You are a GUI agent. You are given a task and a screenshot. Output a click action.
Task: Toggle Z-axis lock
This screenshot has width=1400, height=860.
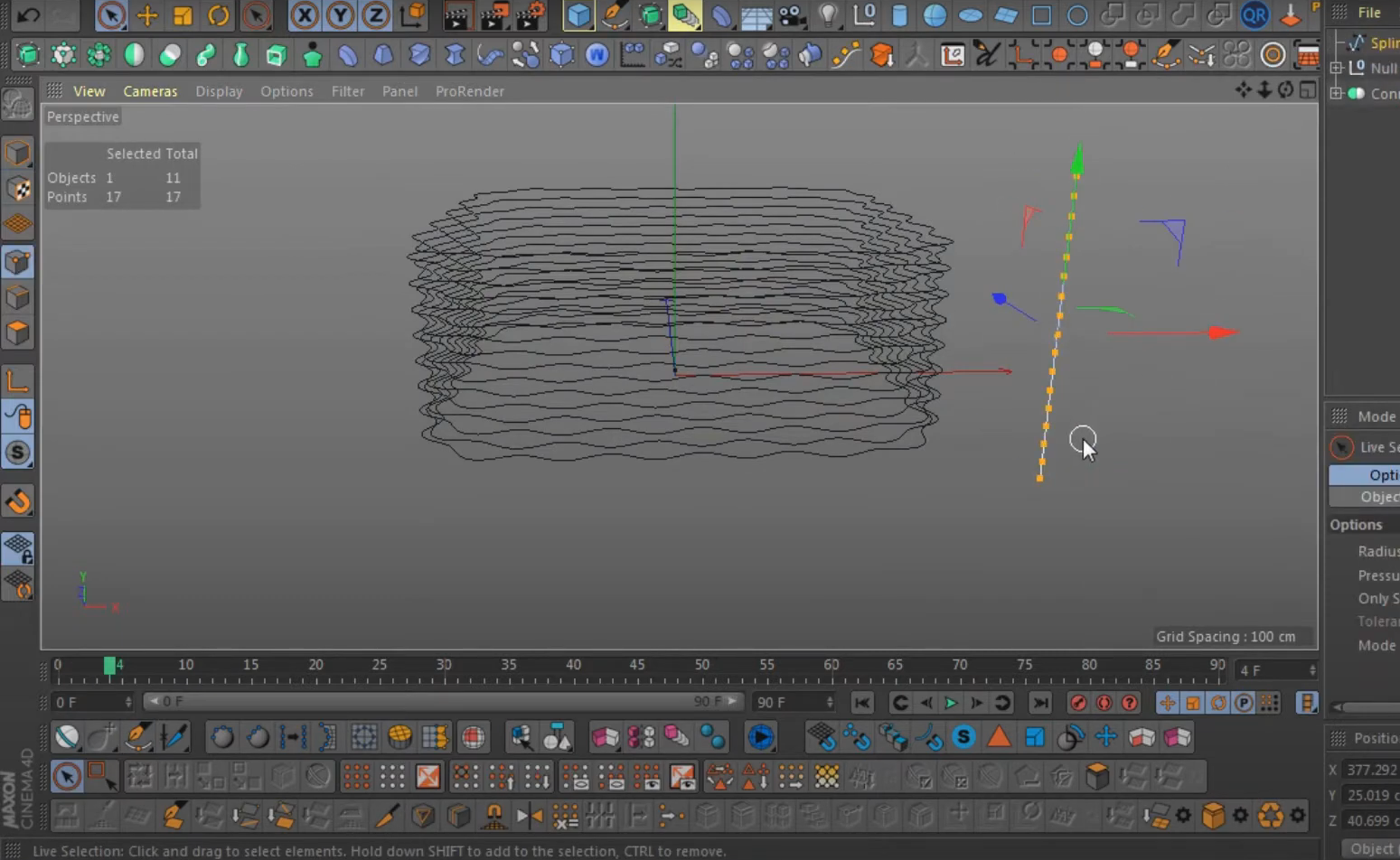tap(375, 15)
